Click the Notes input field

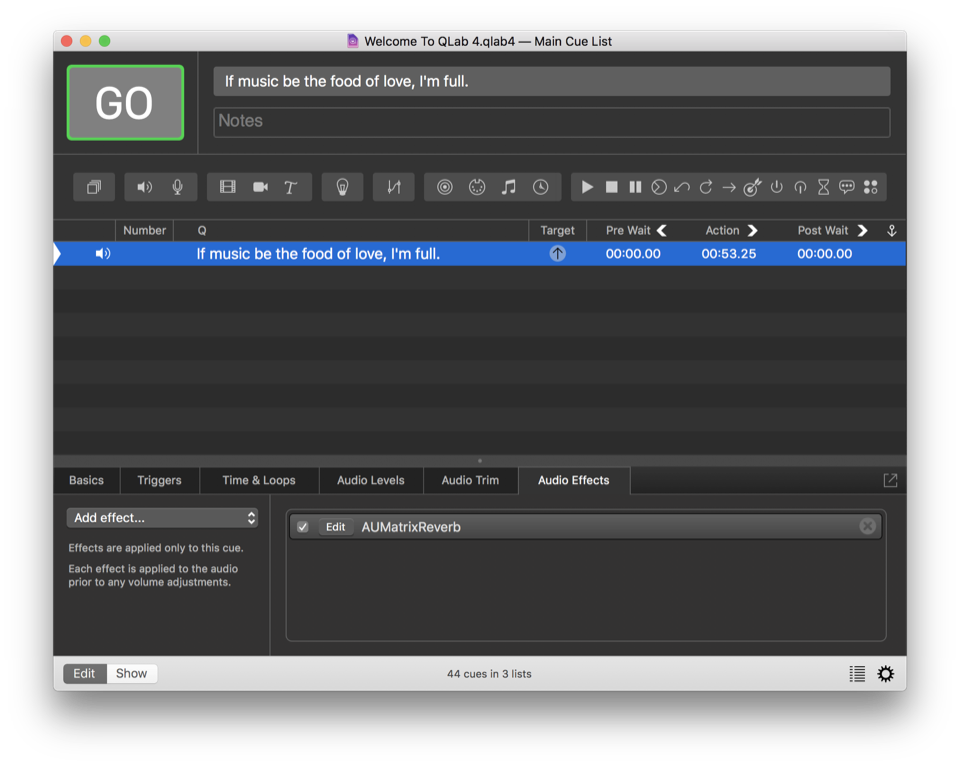[x=551, y=121]
